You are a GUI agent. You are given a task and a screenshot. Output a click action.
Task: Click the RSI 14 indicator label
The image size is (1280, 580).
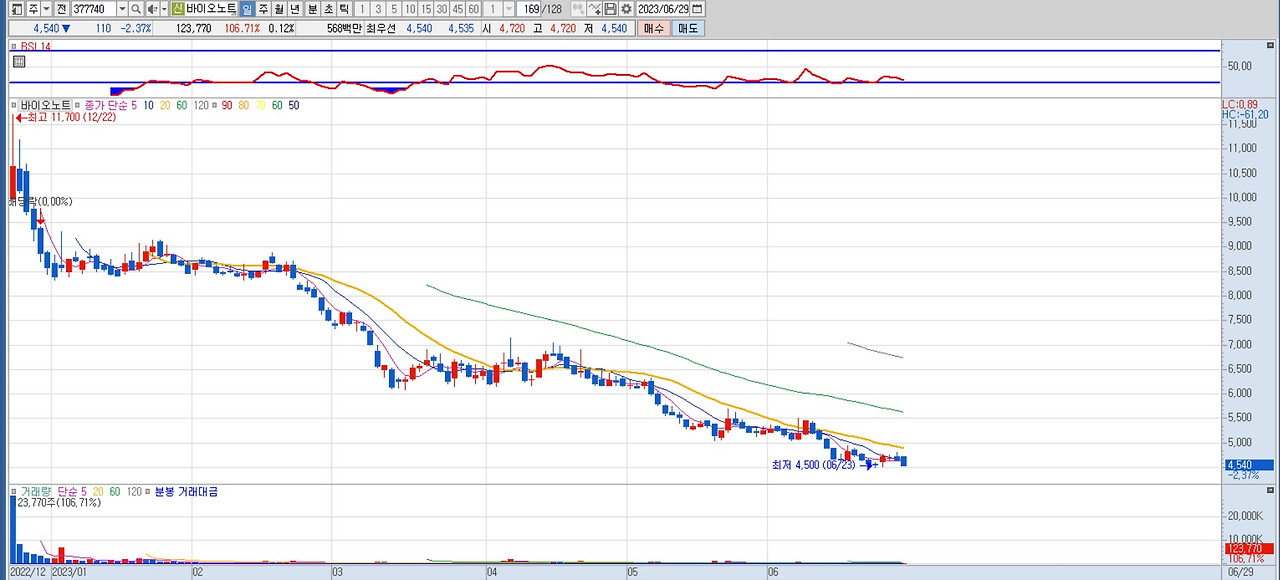coord(35,46)
